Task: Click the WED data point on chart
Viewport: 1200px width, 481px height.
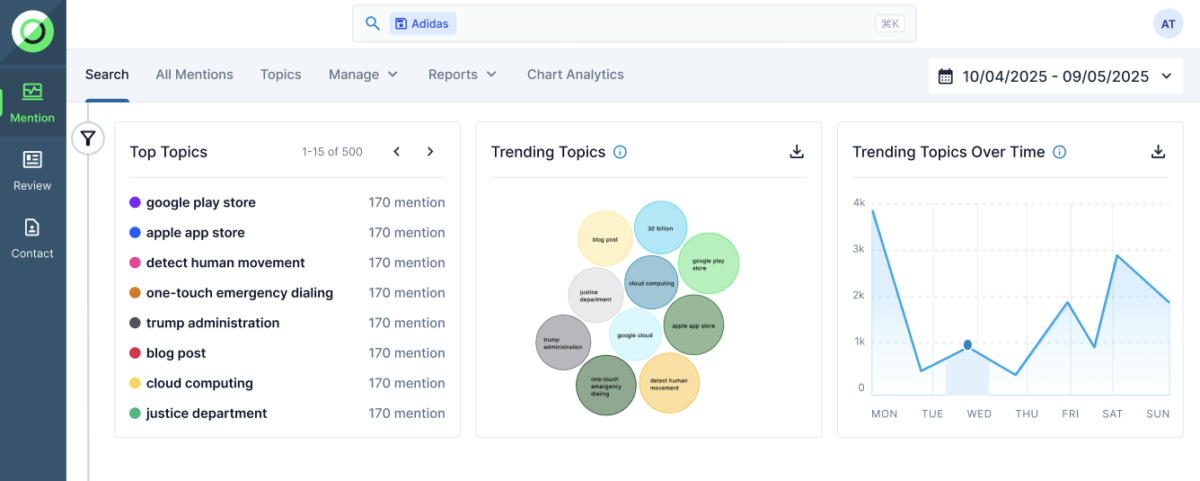Action: [x=967, y=345]
